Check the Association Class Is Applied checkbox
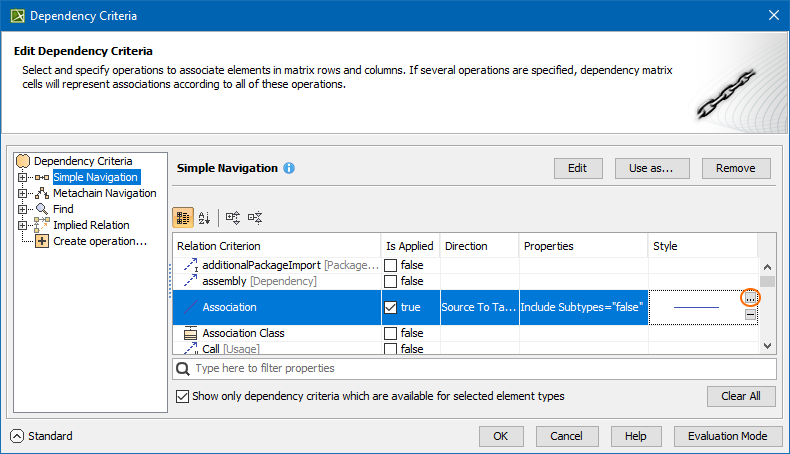This screenshot has height=454, width=790. [x=391, y=333]
